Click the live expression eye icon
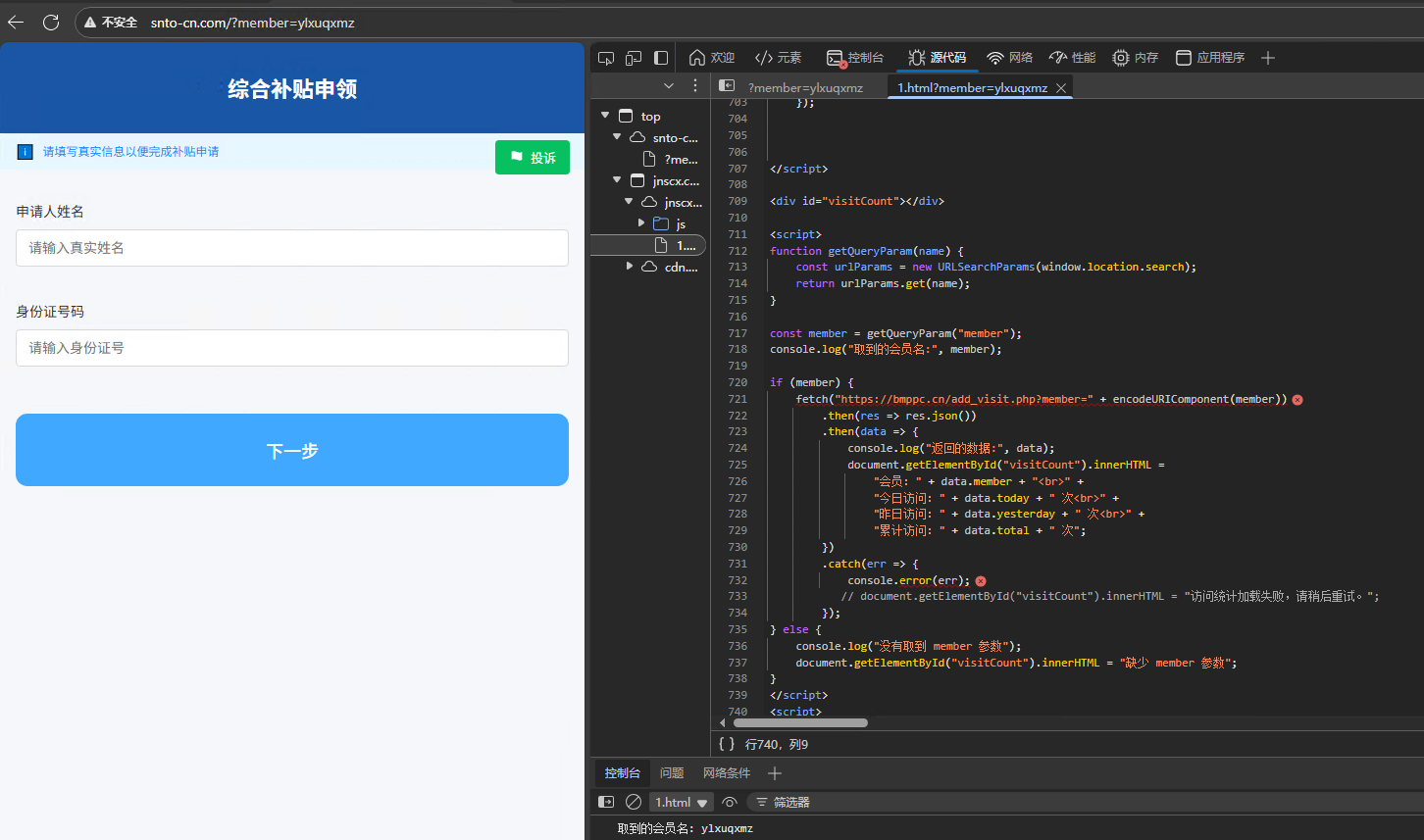Viewport: 1424px width, 840px height. pos(729,802)
